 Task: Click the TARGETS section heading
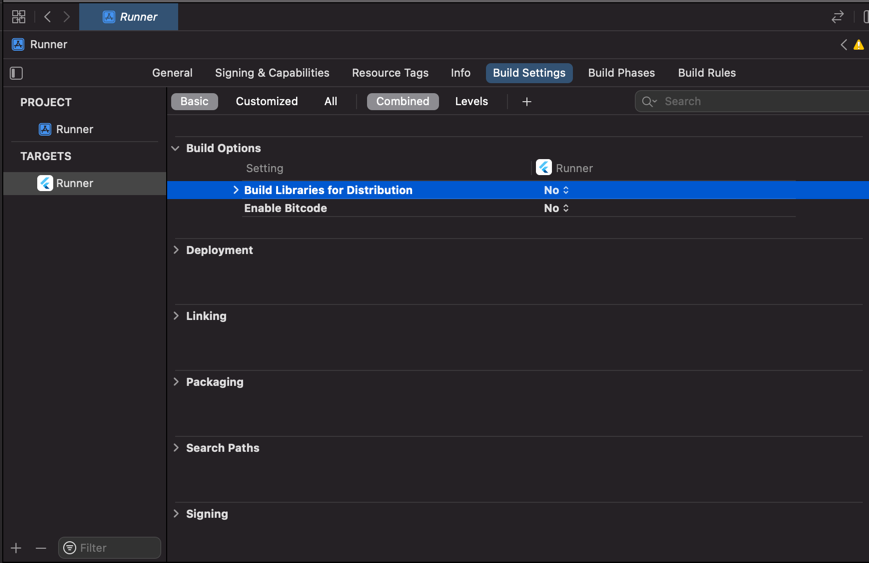(46, 156)
